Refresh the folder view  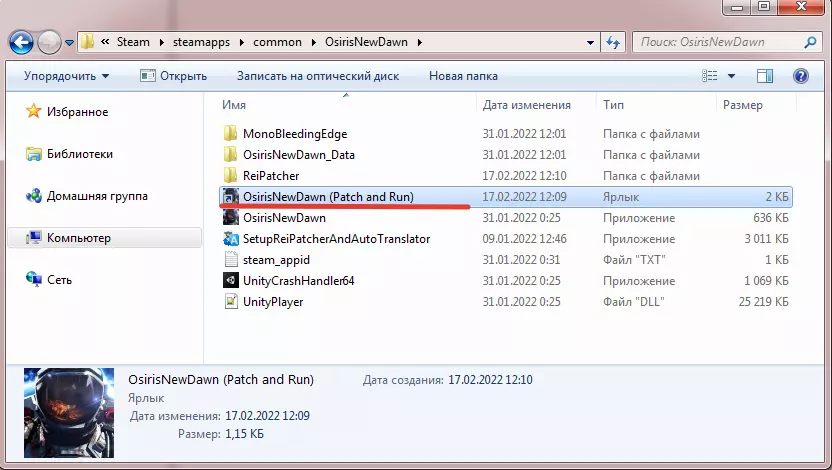click(x=613, y=42)
